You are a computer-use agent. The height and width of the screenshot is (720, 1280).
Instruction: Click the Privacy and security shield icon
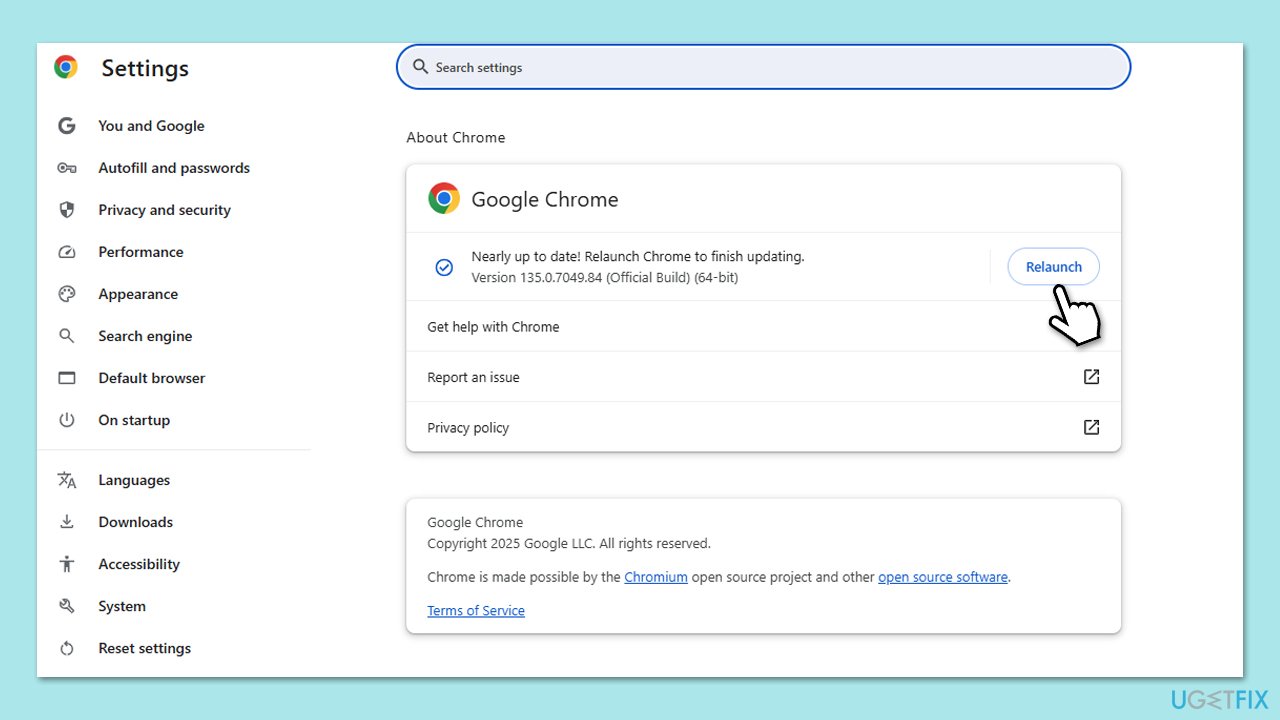click(66, 210)
